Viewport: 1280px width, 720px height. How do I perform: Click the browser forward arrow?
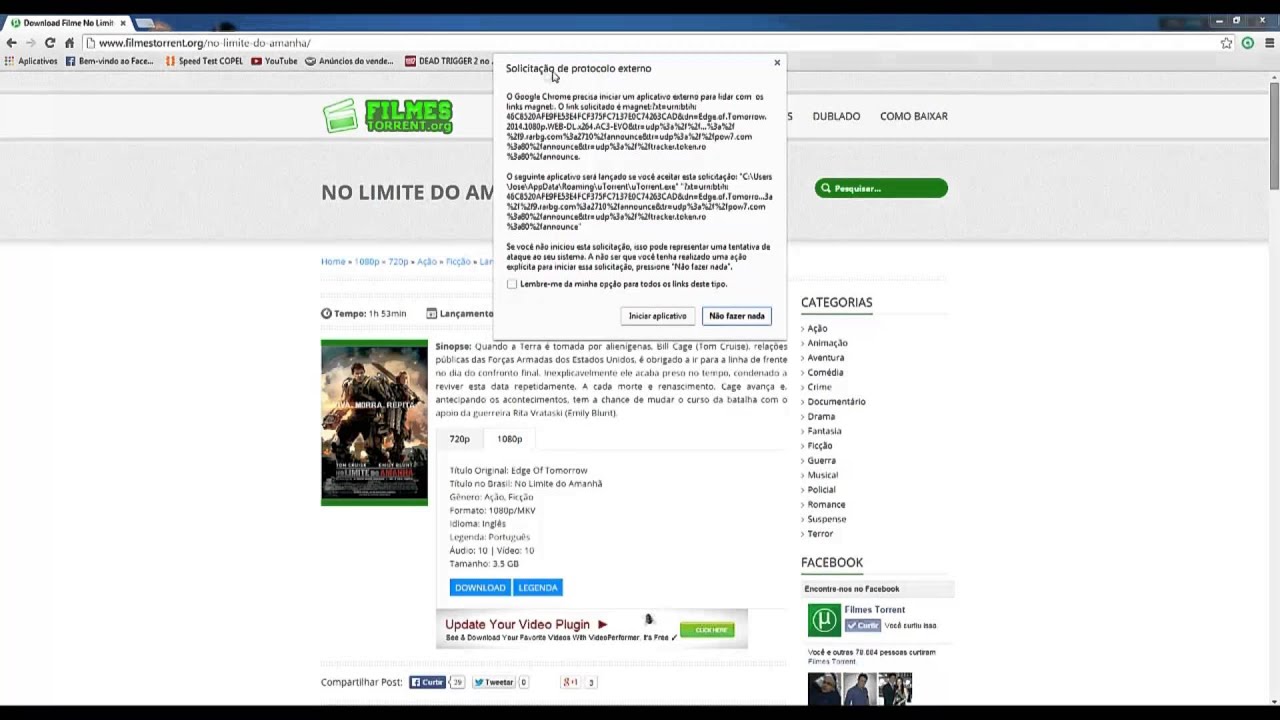(30, 43)
